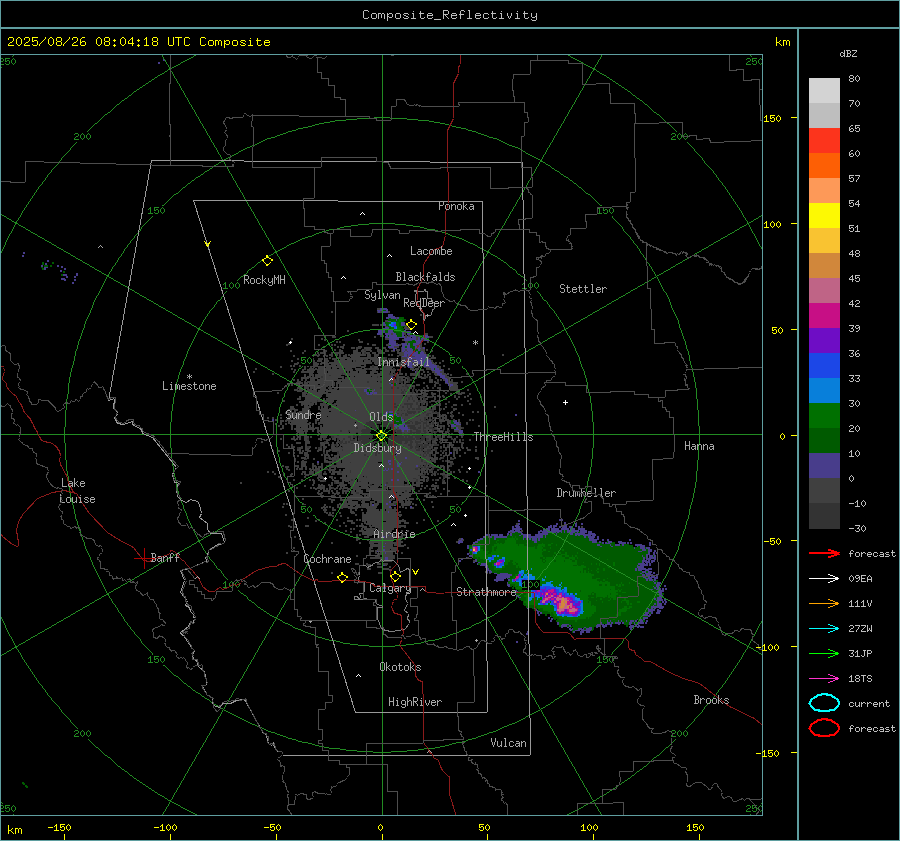Click the yellow diamond marker above Calgary
This screenshot has height=841, width=900.
click(x=395, y=576)
